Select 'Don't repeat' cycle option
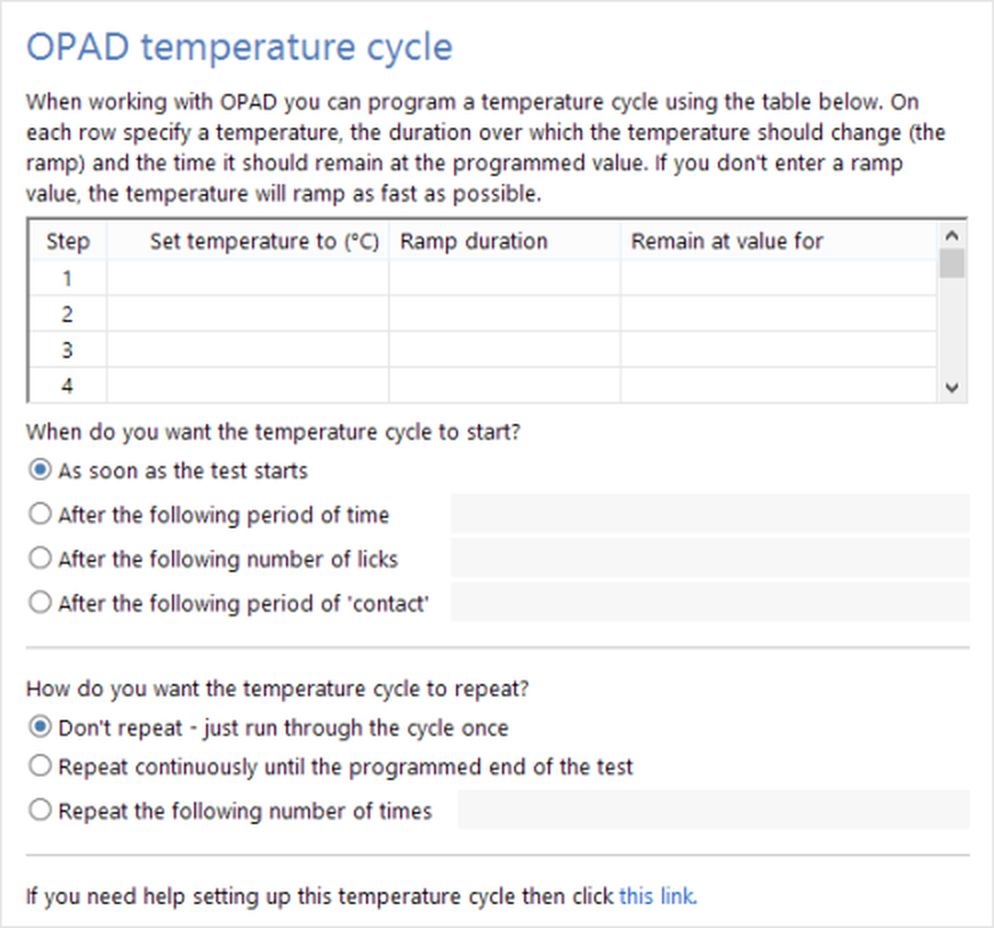The image size is (994, 928). point(40,727)
